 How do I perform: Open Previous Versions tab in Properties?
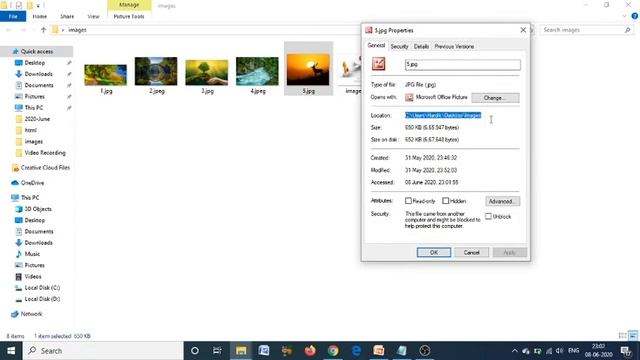pos(454,47)
